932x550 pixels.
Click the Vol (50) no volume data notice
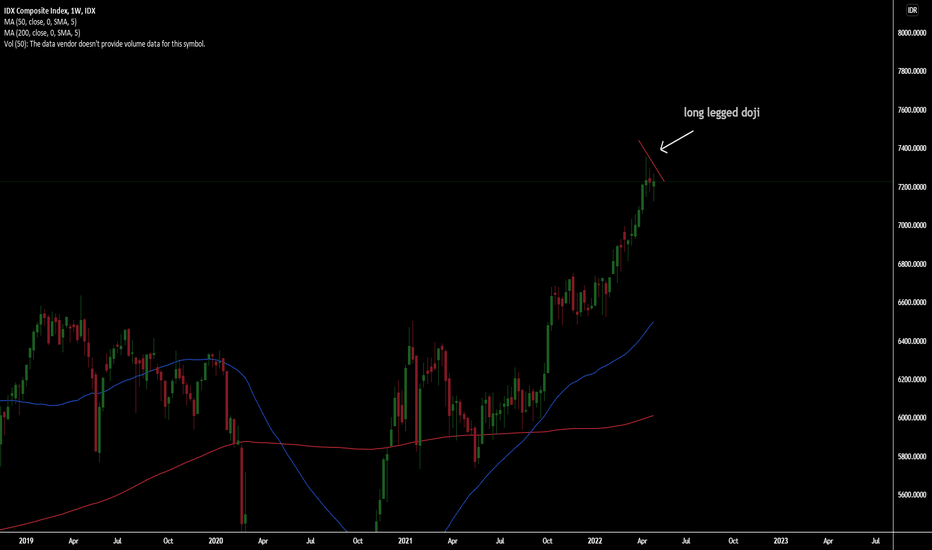(105, 44)
